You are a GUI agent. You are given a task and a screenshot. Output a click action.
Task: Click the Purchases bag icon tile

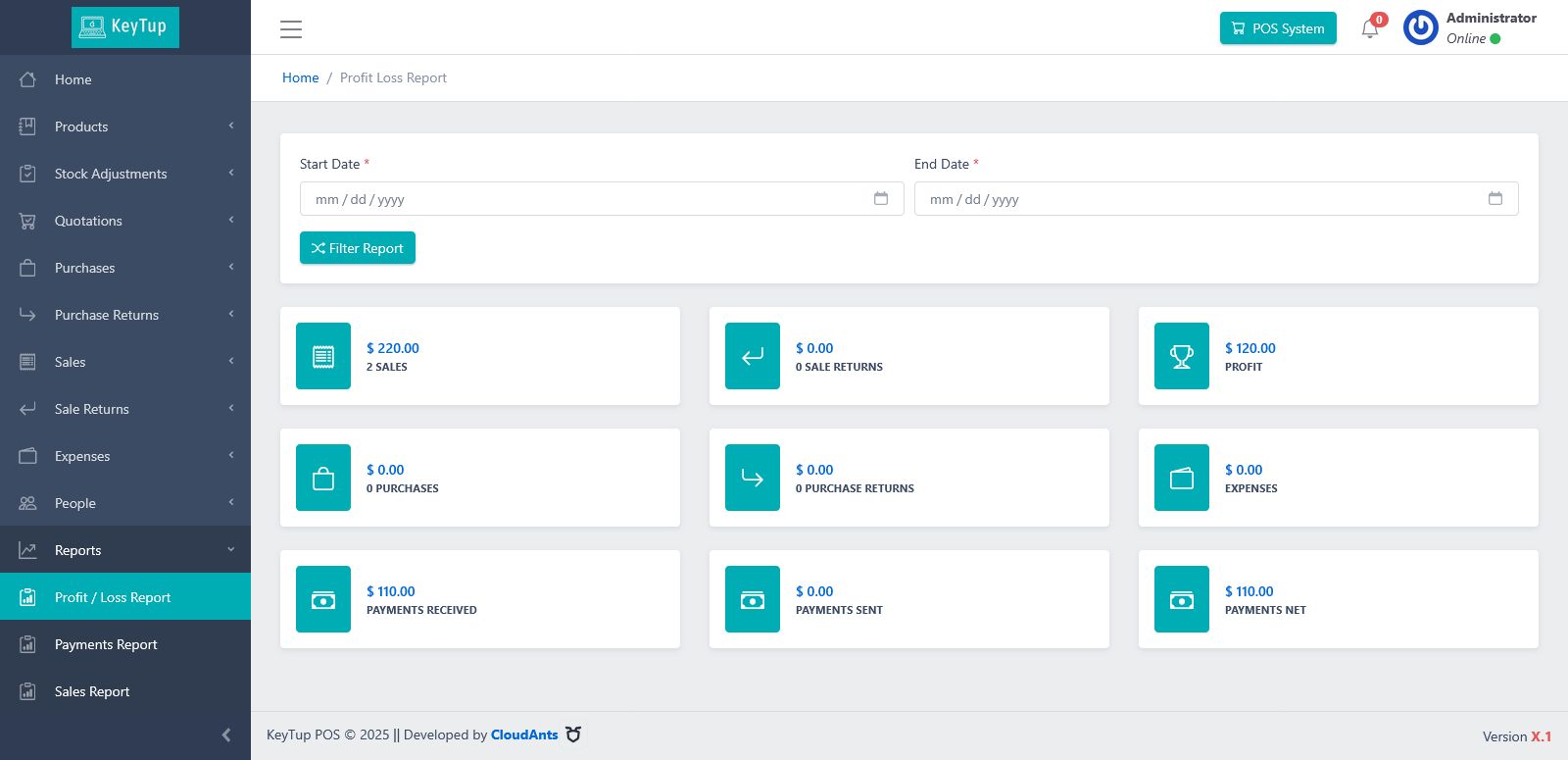(323, 478)
